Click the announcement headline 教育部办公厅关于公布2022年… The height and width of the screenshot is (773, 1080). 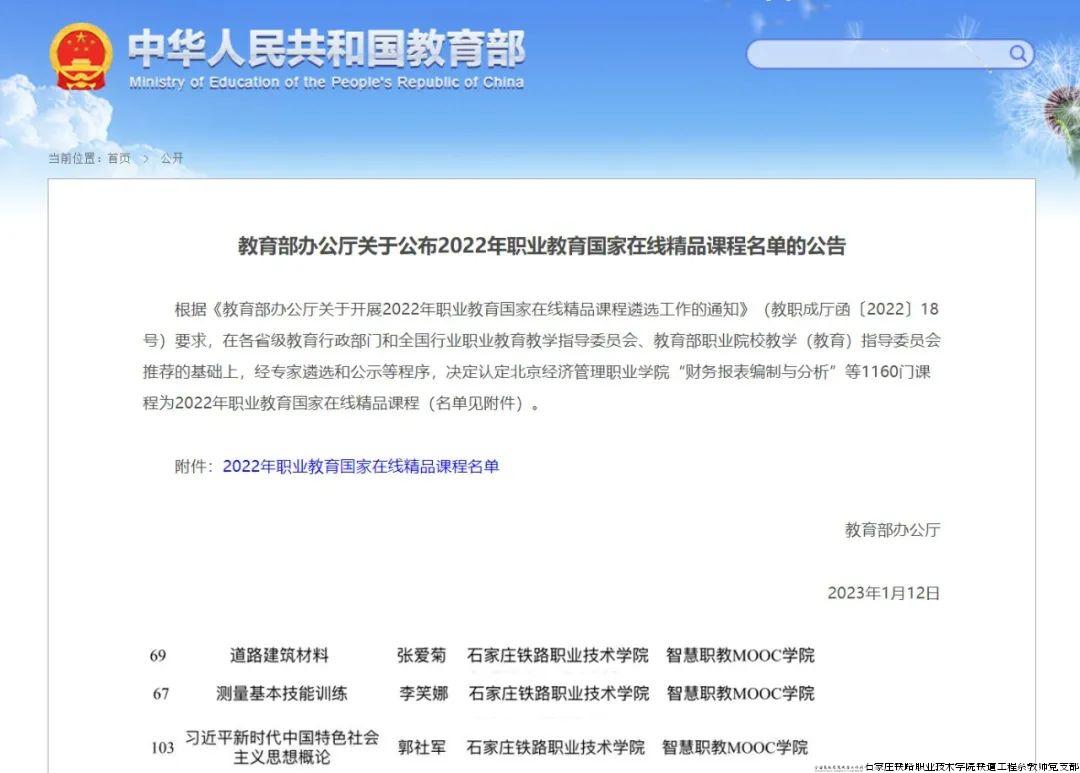click(541, 246)
